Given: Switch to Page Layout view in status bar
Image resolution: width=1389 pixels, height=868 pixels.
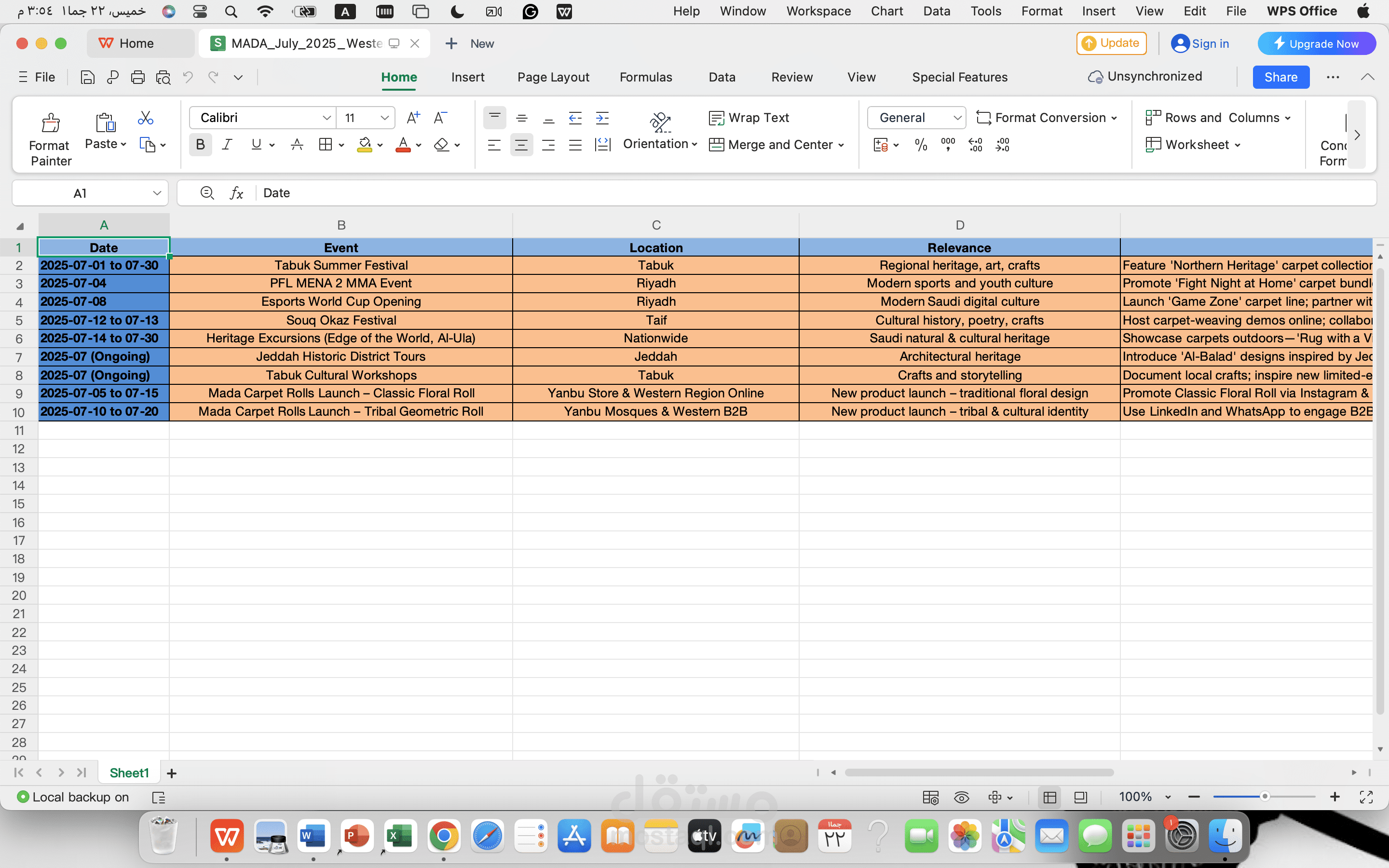Looking at the screenshot, I should click(1081, 798).
